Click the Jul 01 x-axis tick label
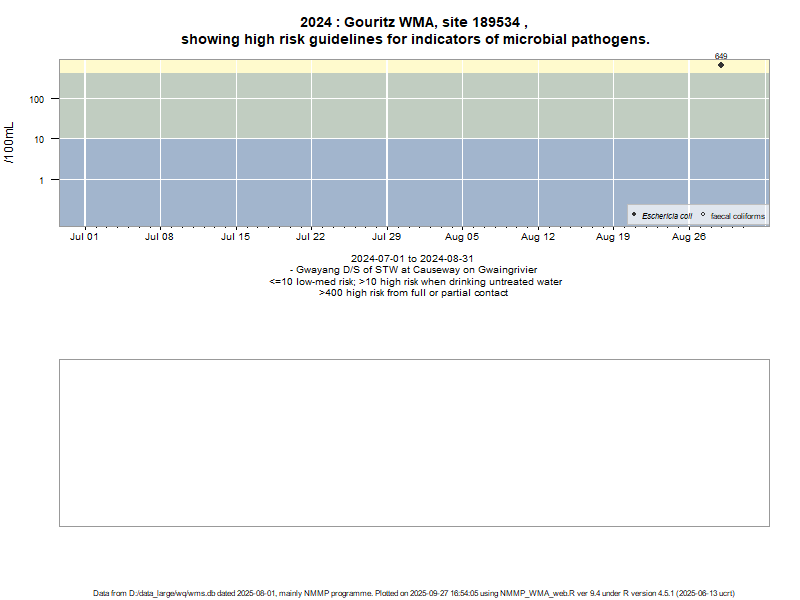This screenshot has width=800, height=600. [84, 238]
